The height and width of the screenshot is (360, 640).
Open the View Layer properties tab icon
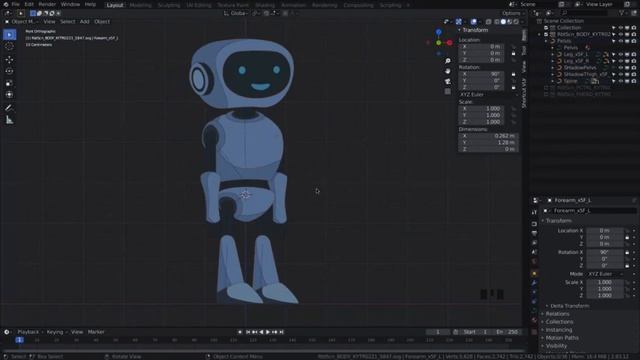point(534,243)
